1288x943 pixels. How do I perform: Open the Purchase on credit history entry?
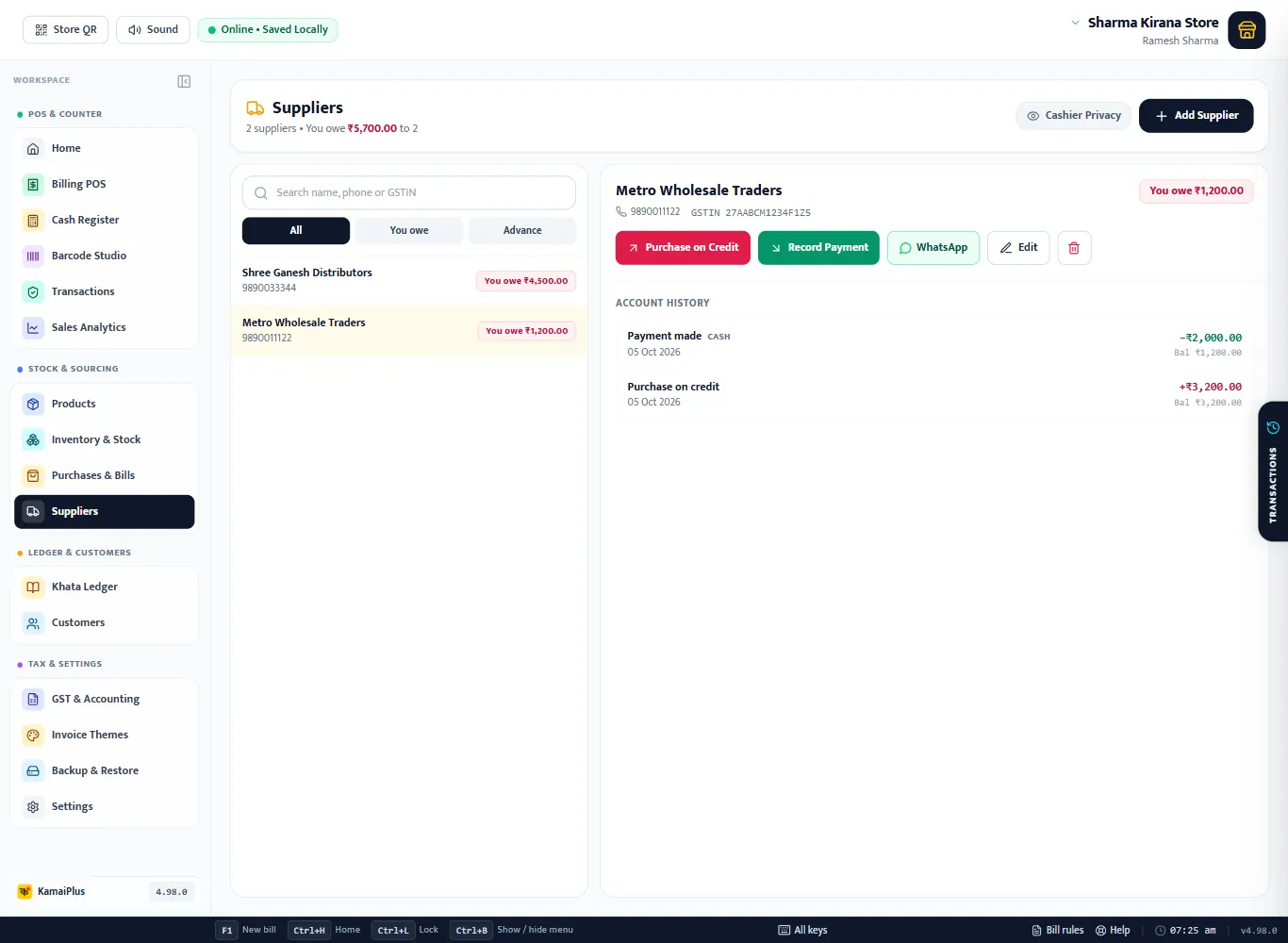tap(934, 394)
